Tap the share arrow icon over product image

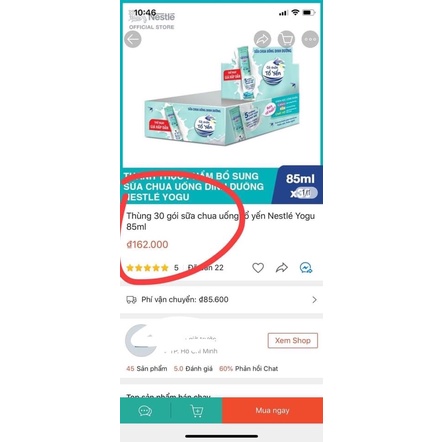[x=262, y=40]
